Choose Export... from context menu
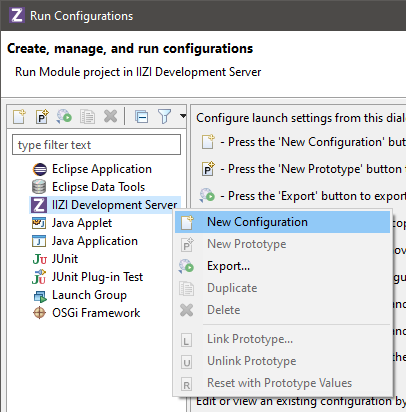 pyautogui.click(x=282, y=266)
